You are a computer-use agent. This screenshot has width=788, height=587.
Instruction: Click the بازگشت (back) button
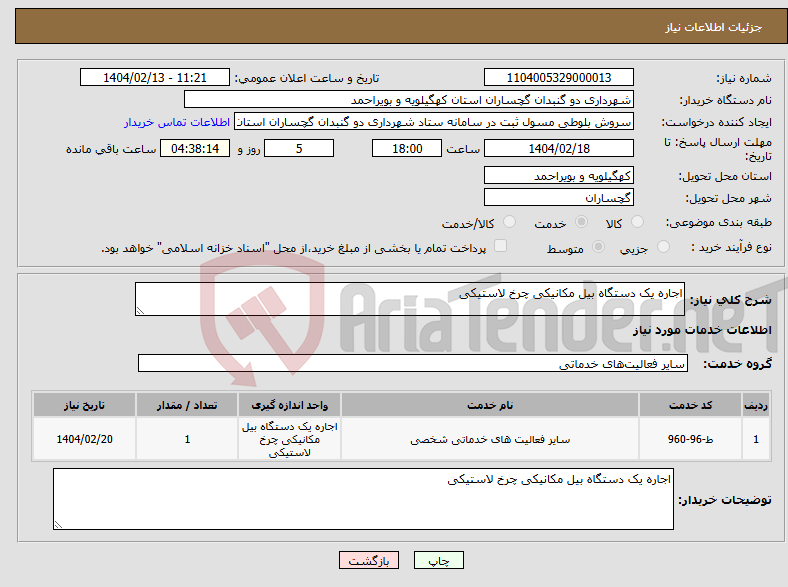point(369,560)
